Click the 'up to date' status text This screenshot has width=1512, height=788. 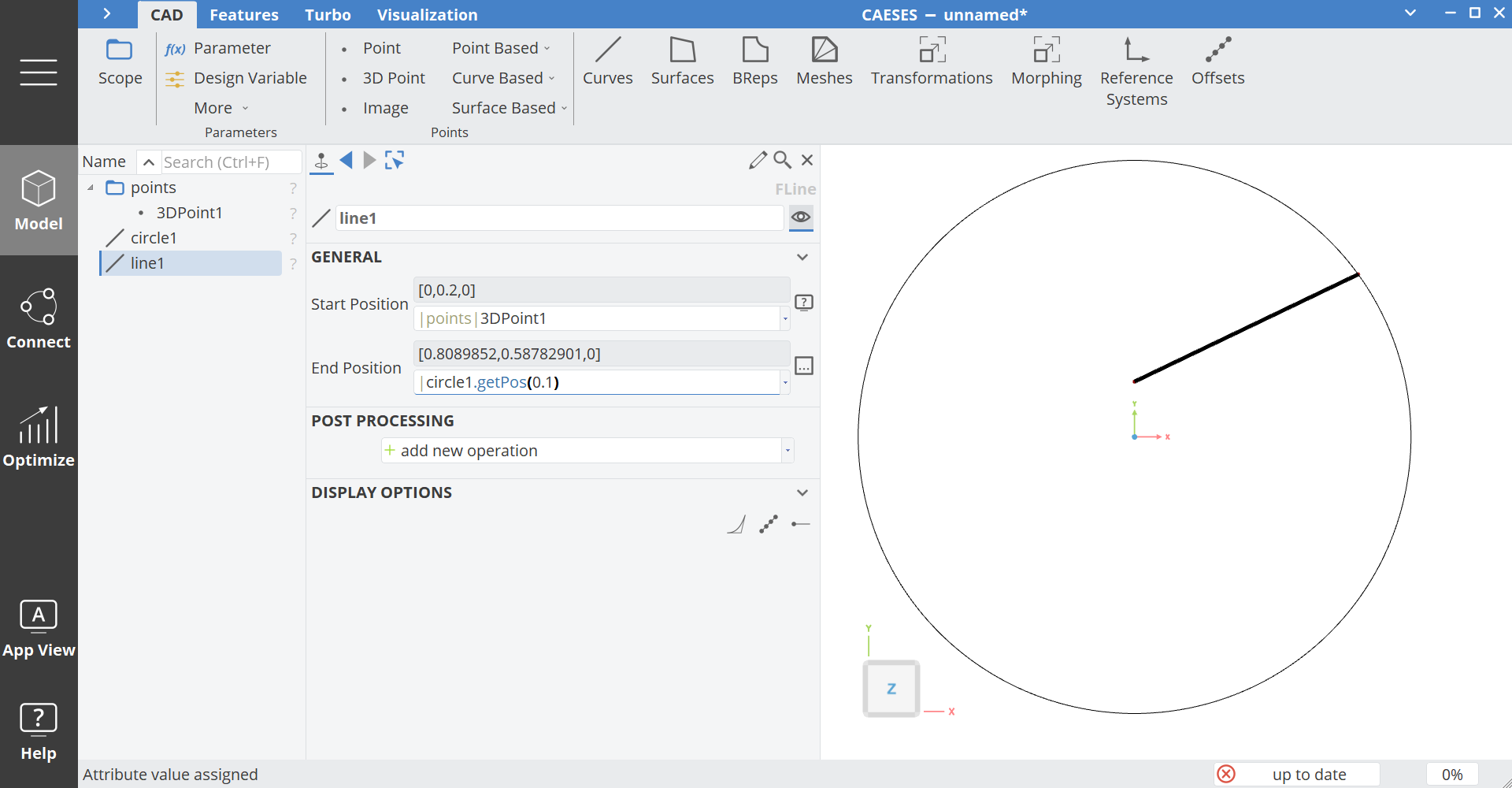pos(1309,775)
